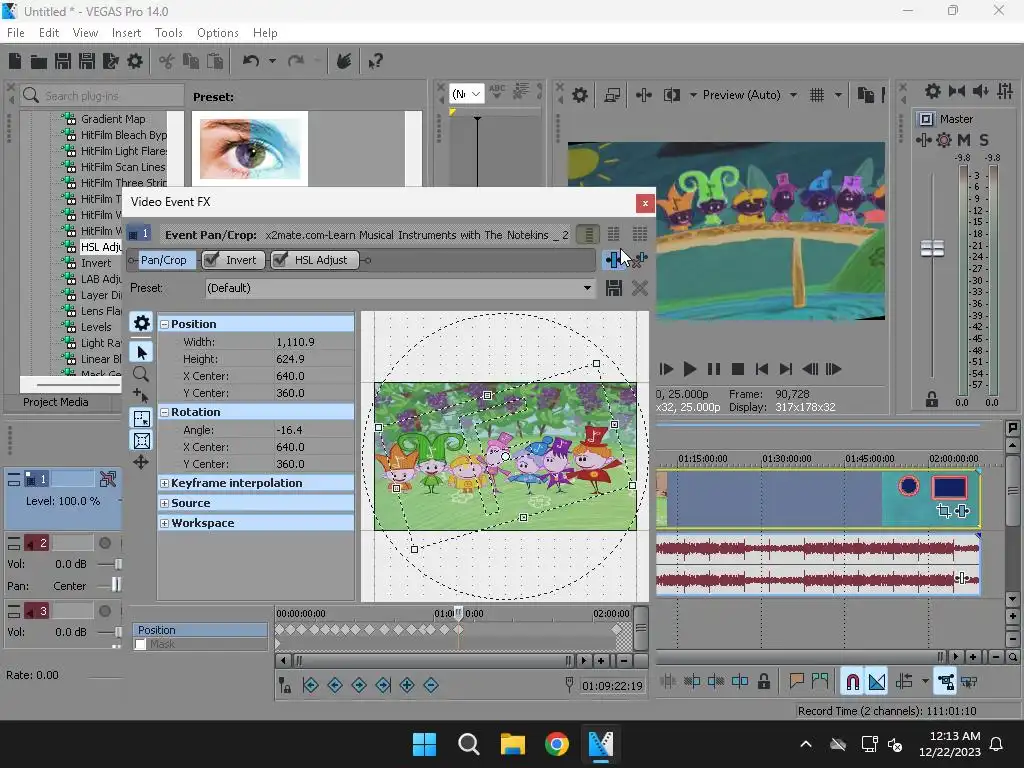Adjust track 2 Pan slider
Viewport: 1024px width, 768px height.
[116, 585]
